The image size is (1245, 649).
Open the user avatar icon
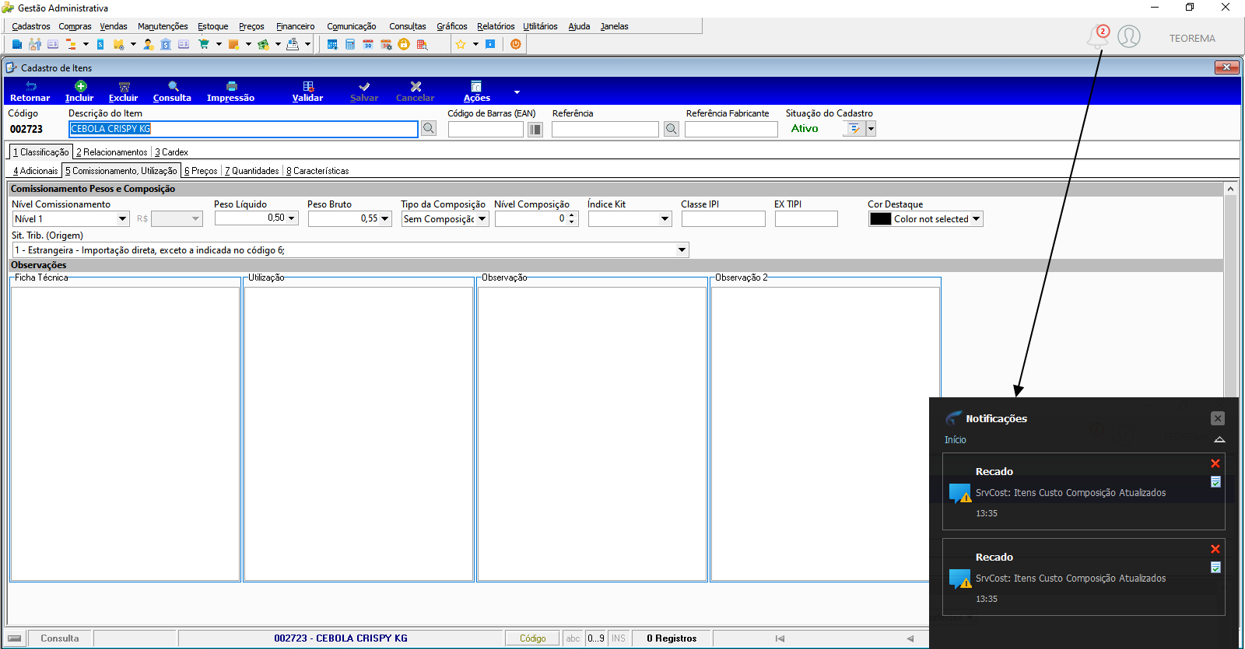[x=1129, y=37]
